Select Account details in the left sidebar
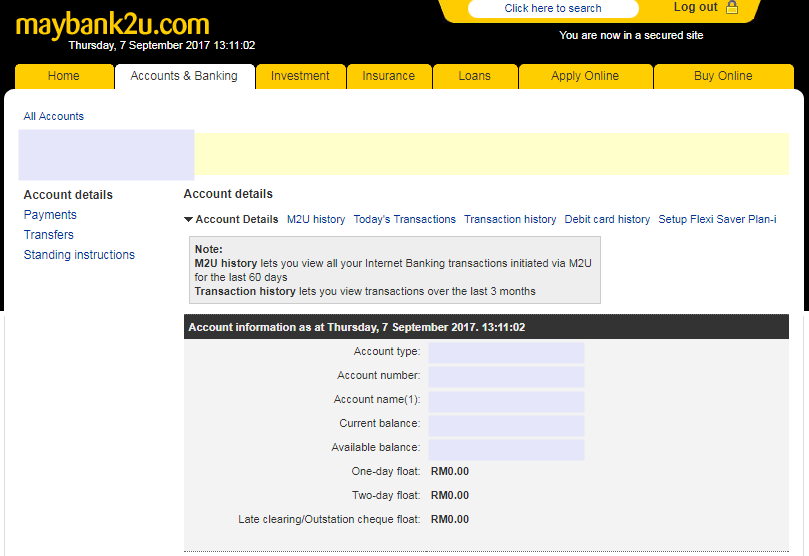 coord(68,195)
